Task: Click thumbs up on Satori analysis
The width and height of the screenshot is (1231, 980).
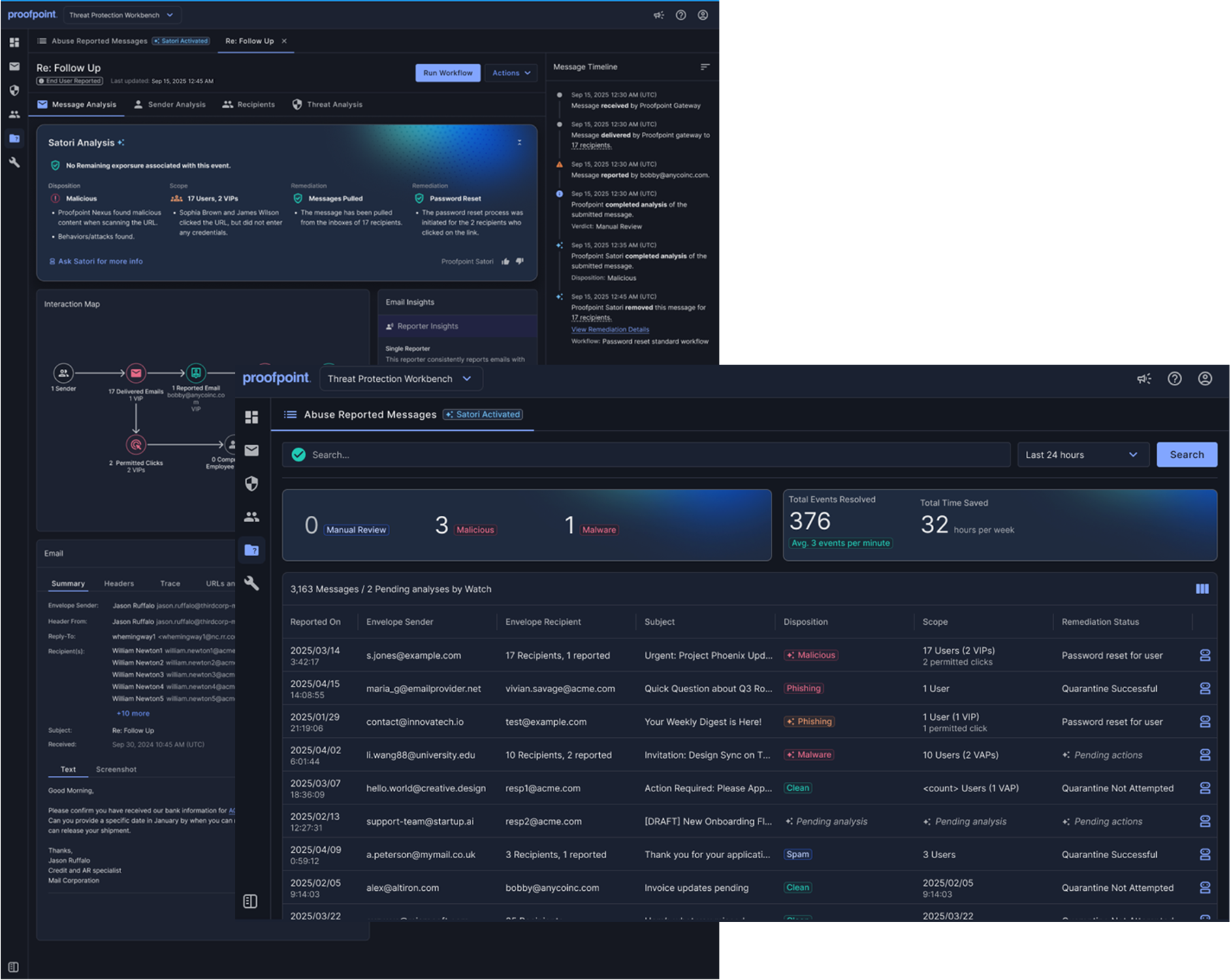Action: 505,261
